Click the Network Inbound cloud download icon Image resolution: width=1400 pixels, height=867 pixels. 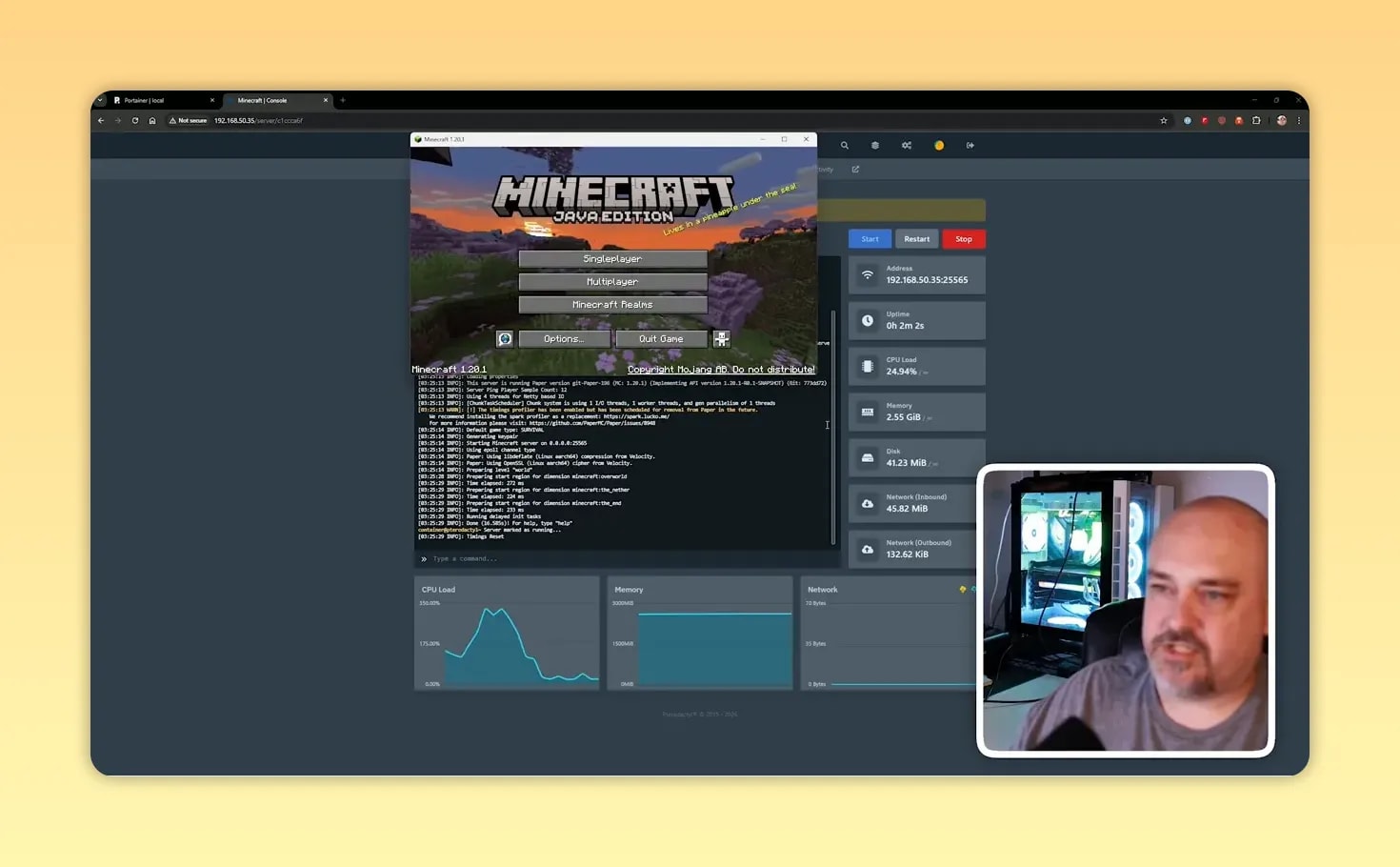click(868, 503)
